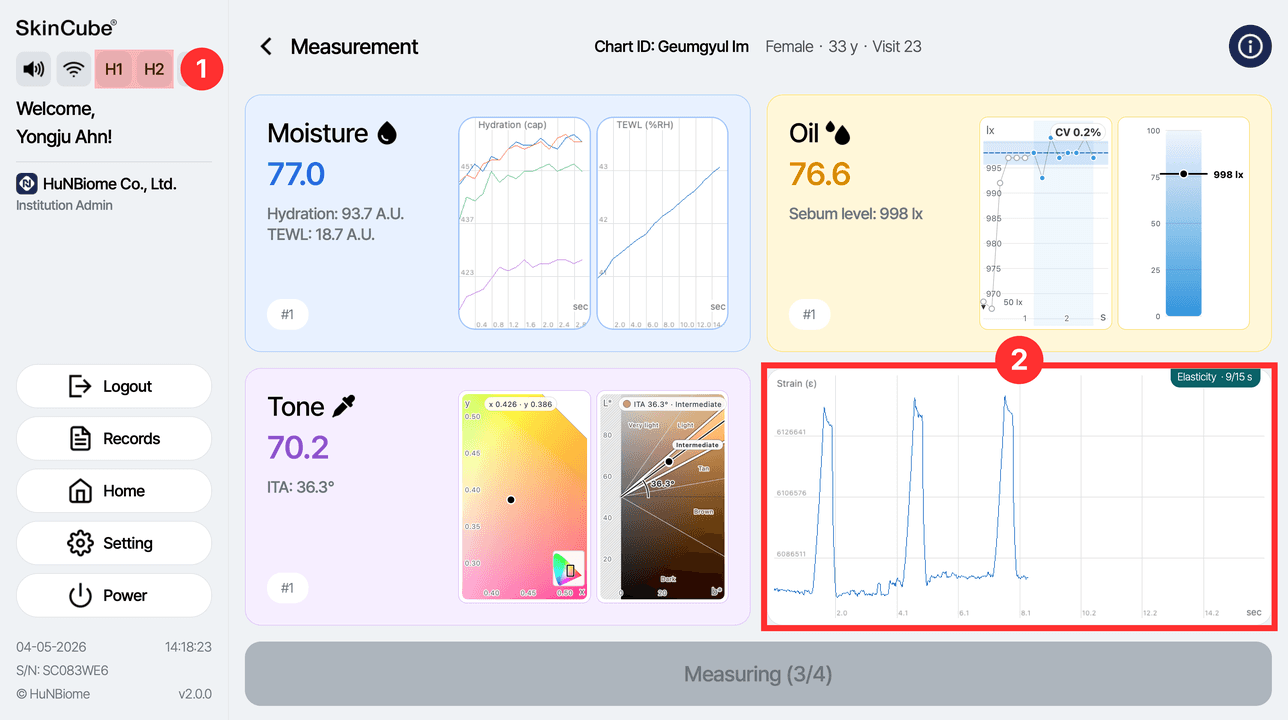Click the Logout button
1288x720 pixels.
tap(114, 386)
